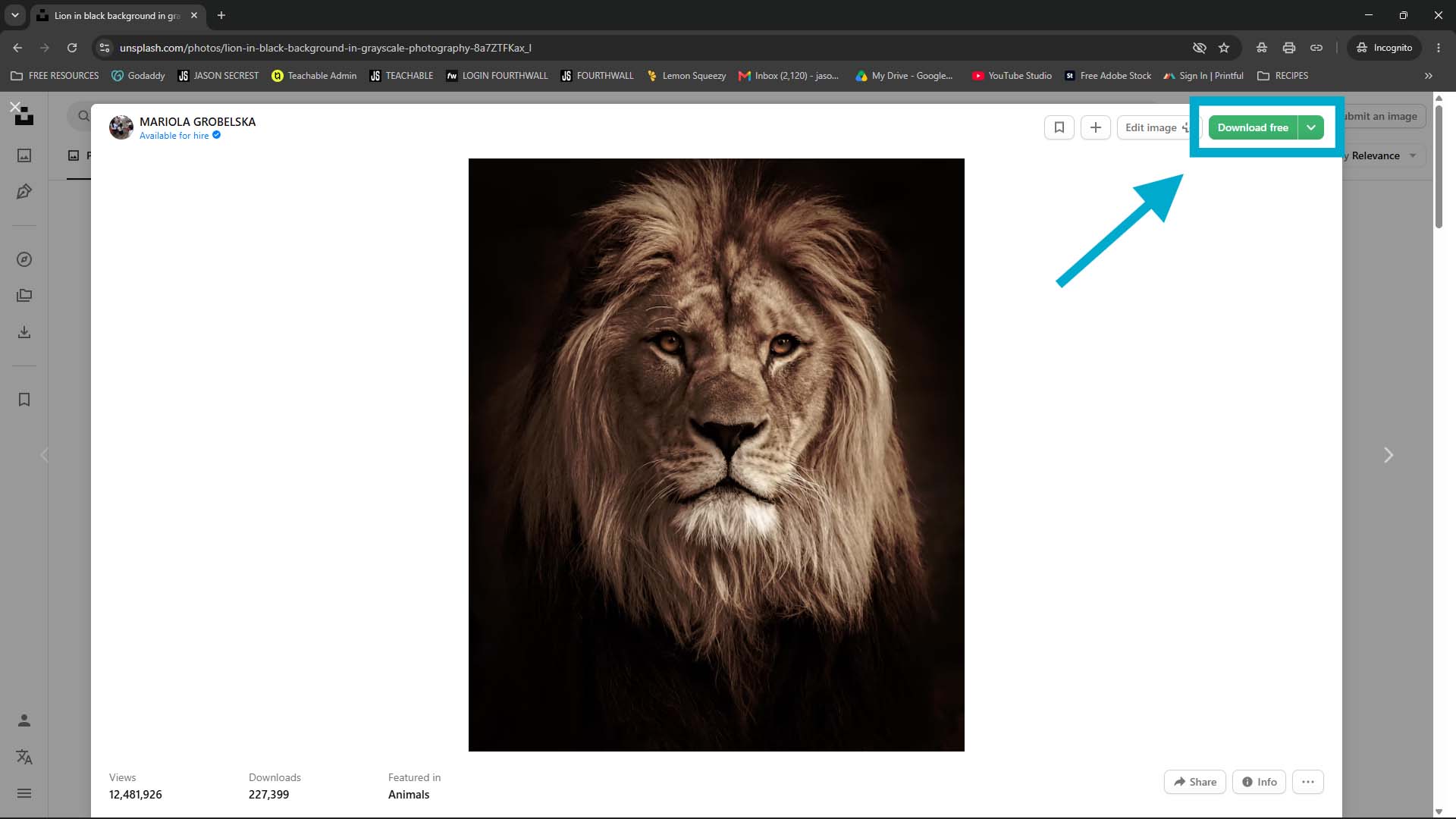Close the photo modal with X

click(14, 106)
